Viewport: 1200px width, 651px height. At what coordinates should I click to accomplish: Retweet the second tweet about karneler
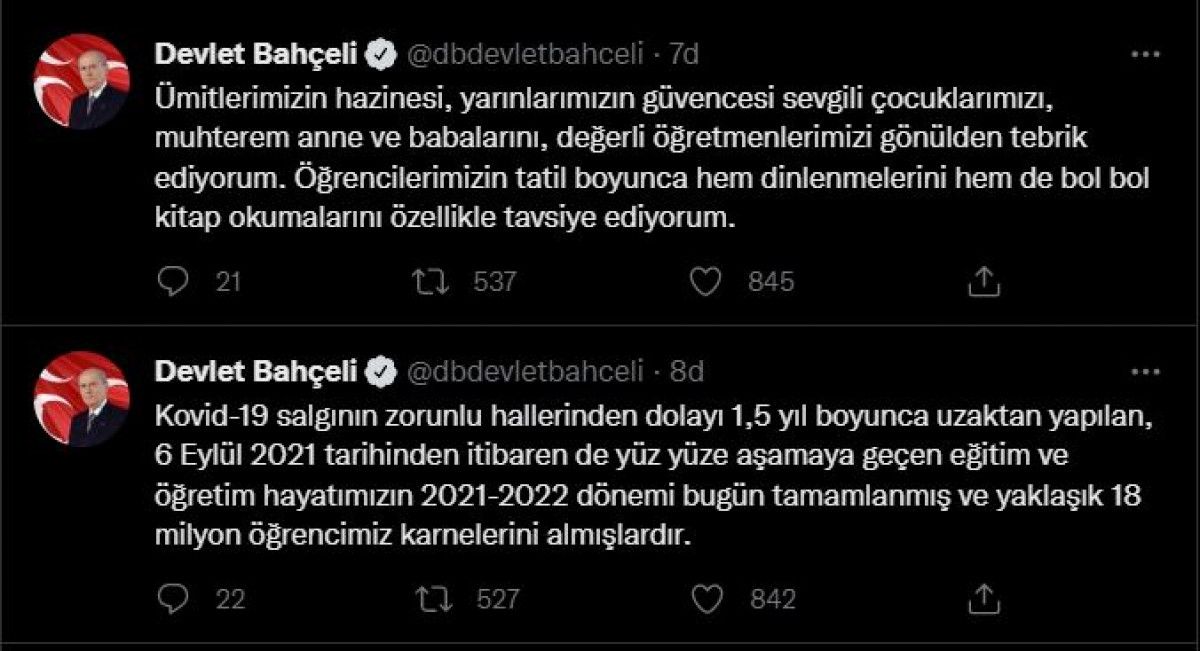428,598
